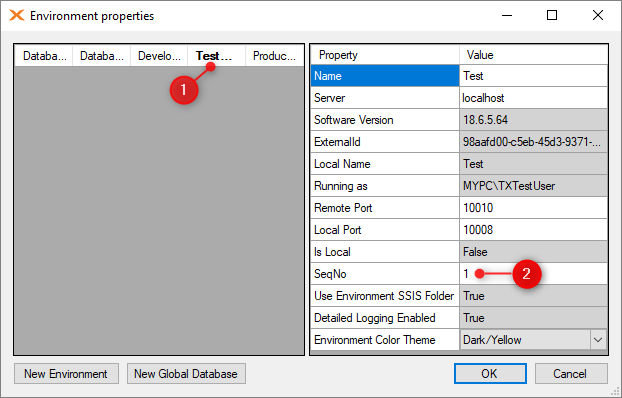Click the New Environment button
Image resolution: width=622 pixels, height=398 pixels.
coord(66,373)
